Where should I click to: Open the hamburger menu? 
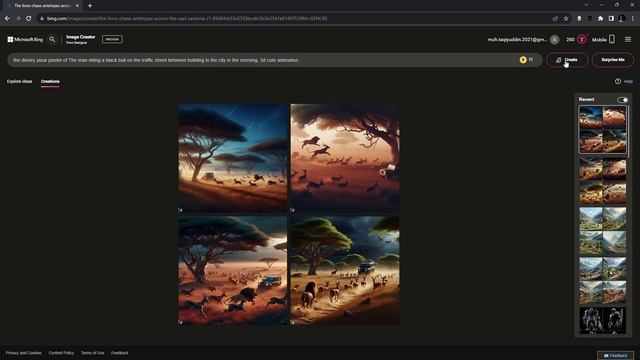point(628,40)
